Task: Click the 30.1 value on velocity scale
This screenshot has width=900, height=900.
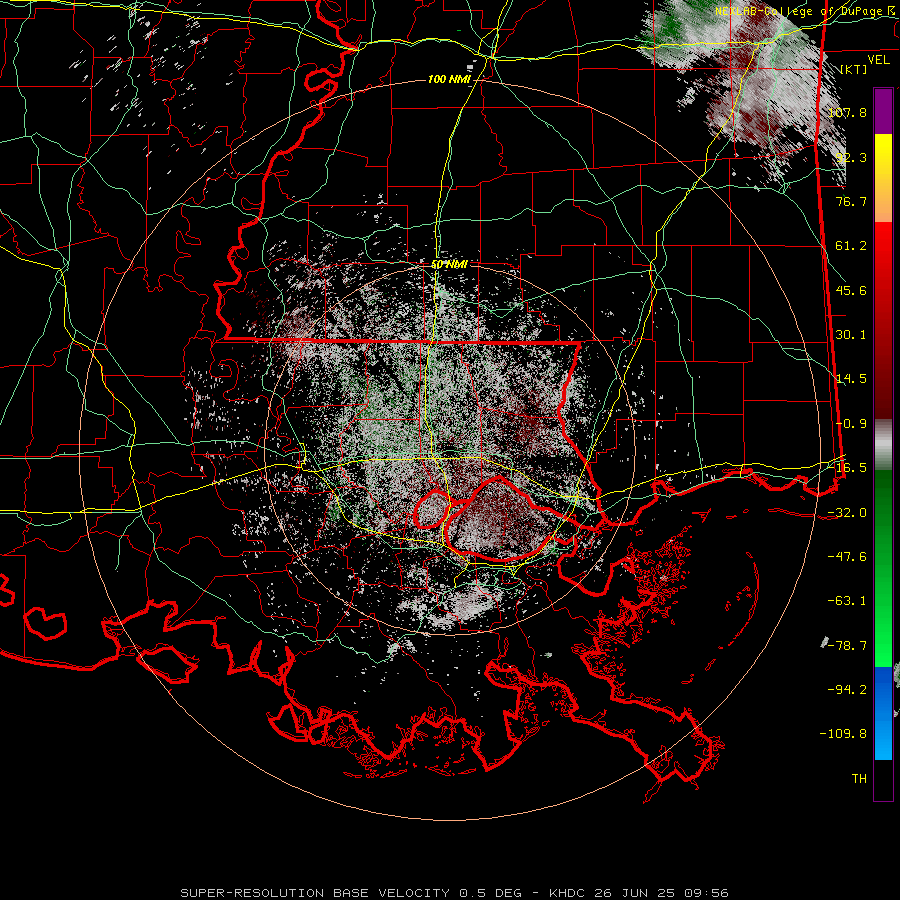Action: [x=851, y=335]
